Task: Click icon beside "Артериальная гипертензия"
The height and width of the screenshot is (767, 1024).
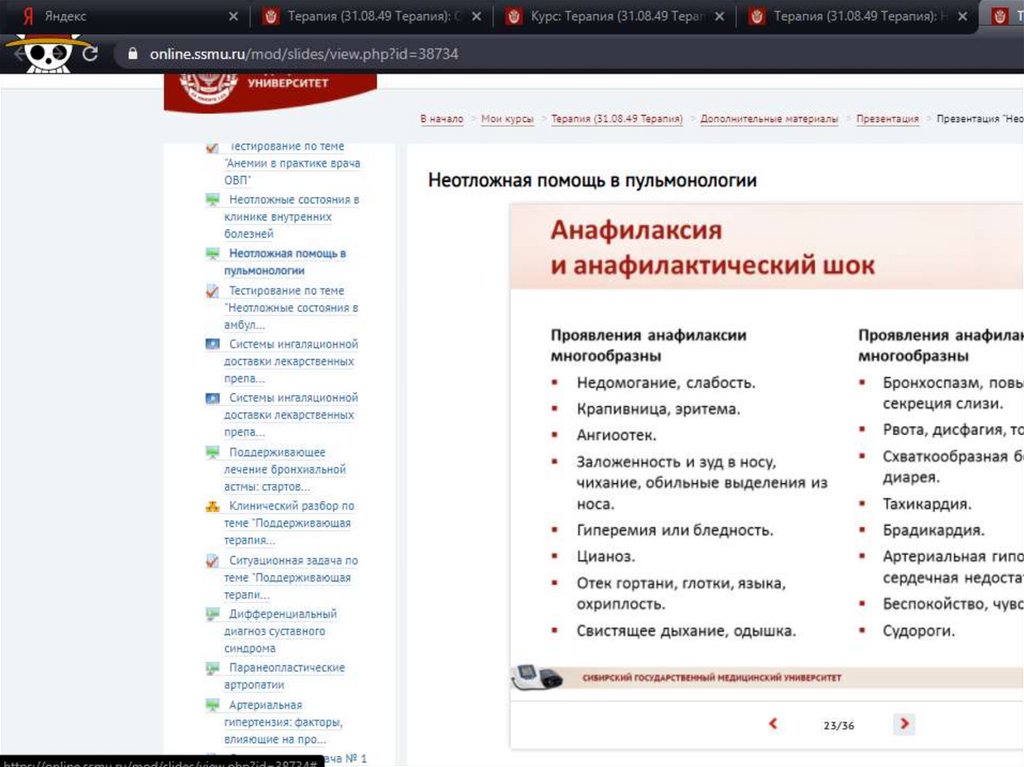Action: tap(212, 705)
